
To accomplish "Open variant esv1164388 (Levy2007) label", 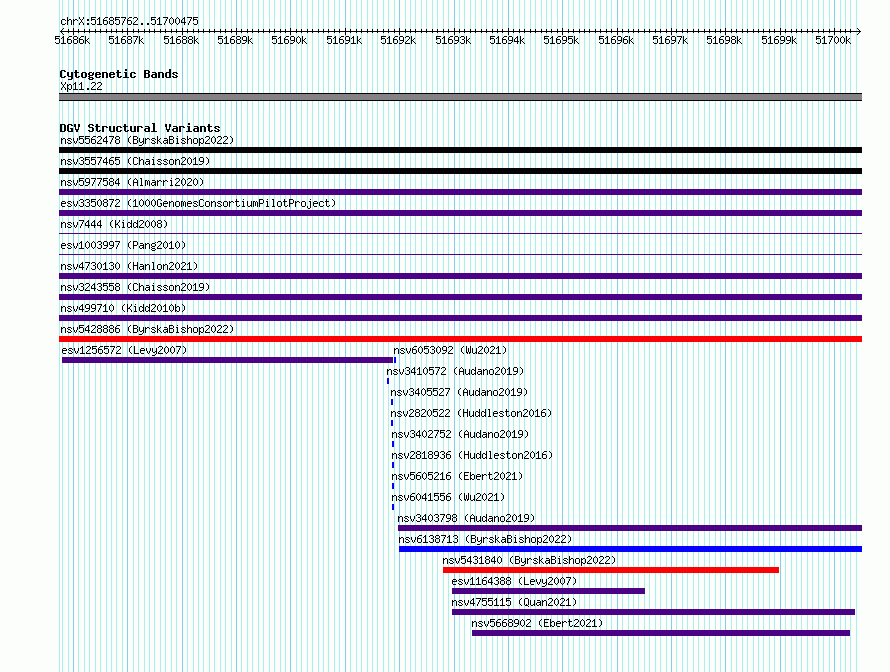I will click(514, 581).
